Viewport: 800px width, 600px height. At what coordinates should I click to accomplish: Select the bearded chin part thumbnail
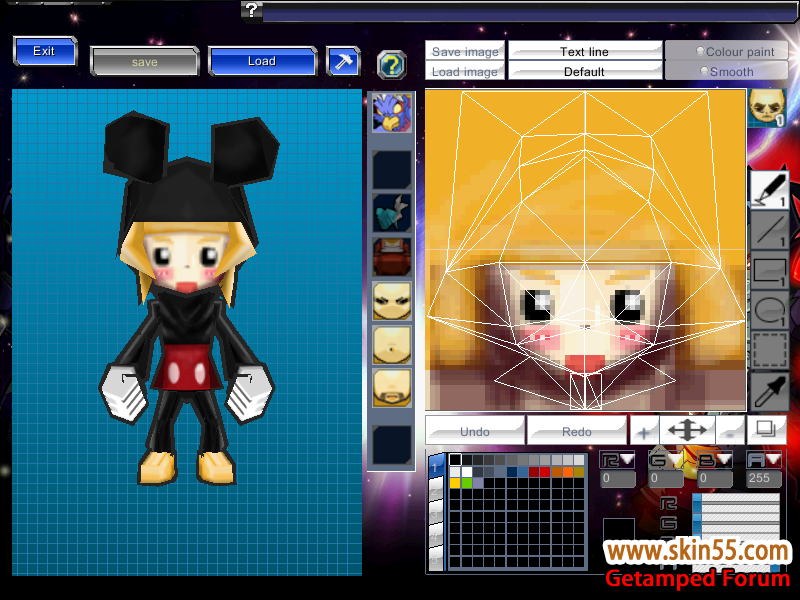click(x=392, y=389)
